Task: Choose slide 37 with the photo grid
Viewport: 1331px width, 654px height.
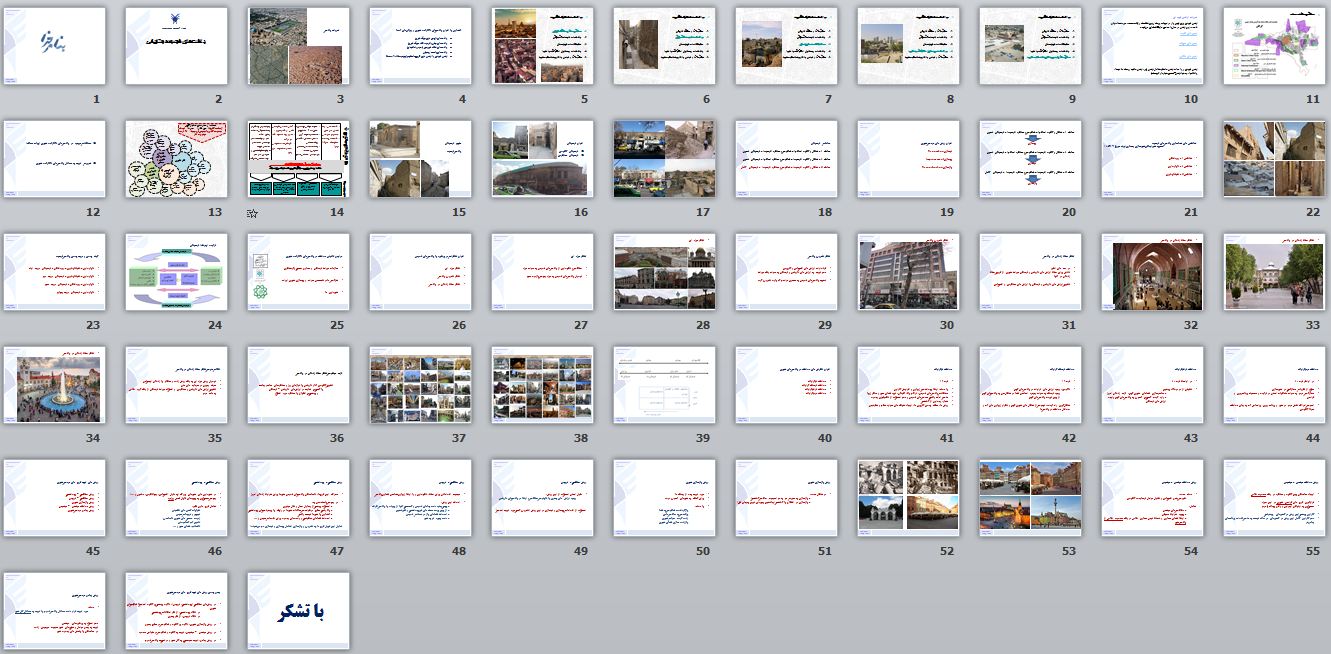Action: [420, 385]
